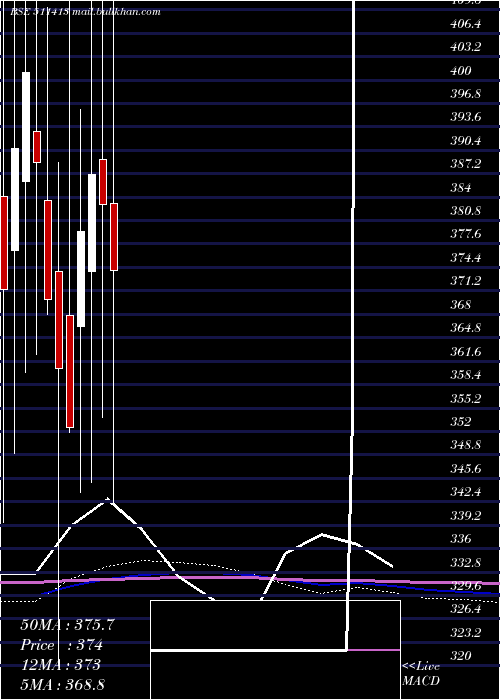
Task: Click the white candle body topping at 400
Action: pyautogui.click(x=26, y=127)
